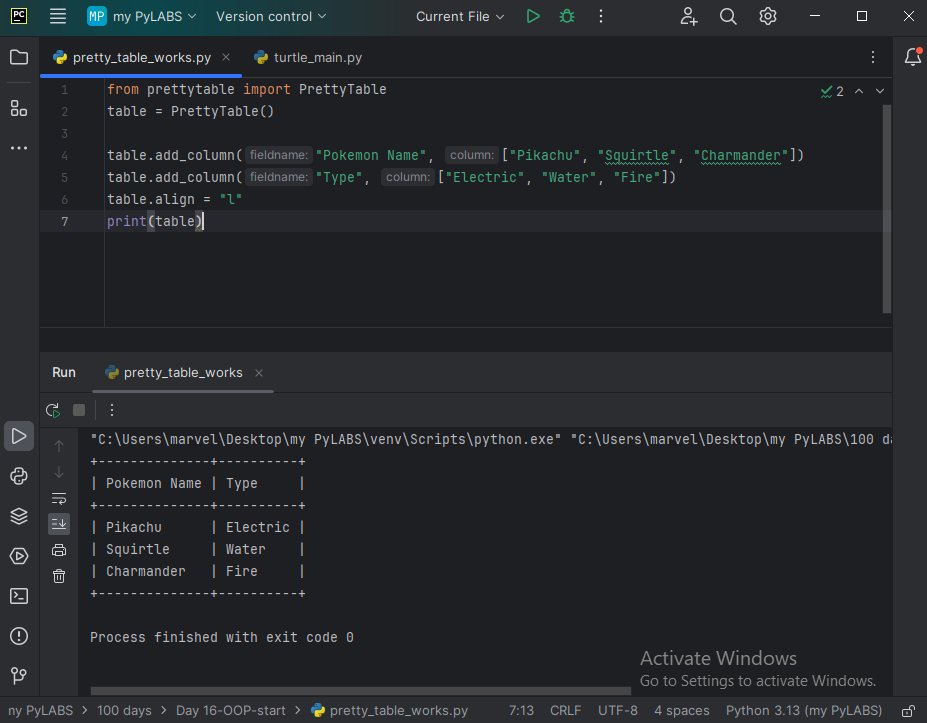Open the inspection widget showing 2 typos

(832, 91)
